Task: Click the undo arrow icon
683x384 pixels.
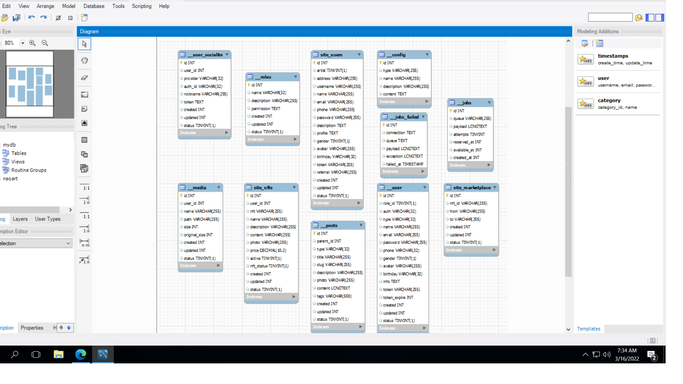Action: point(31,18)
